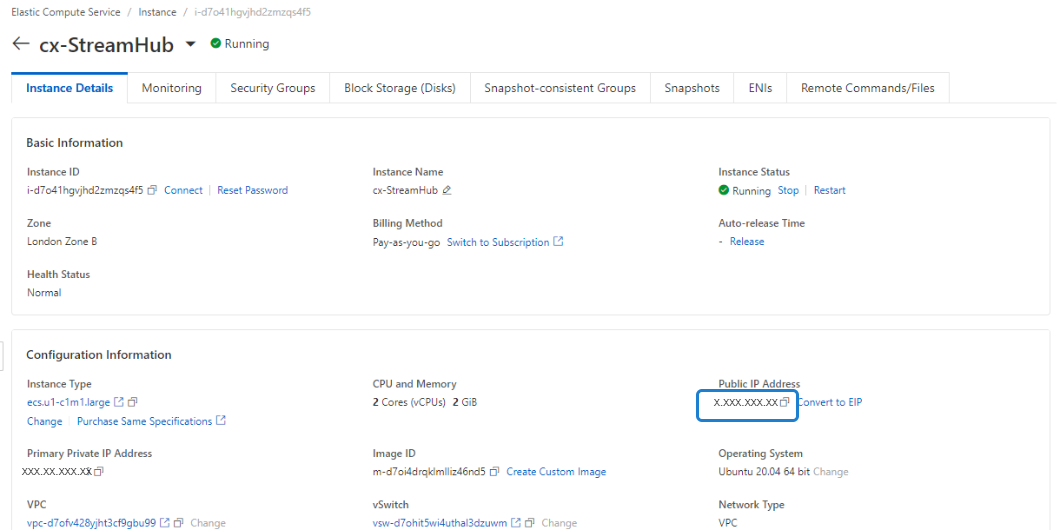Expand the dropdown arrow next to cx-StreamHub
The height and width of the screenshot is (530, 1057).
(191, 45)
